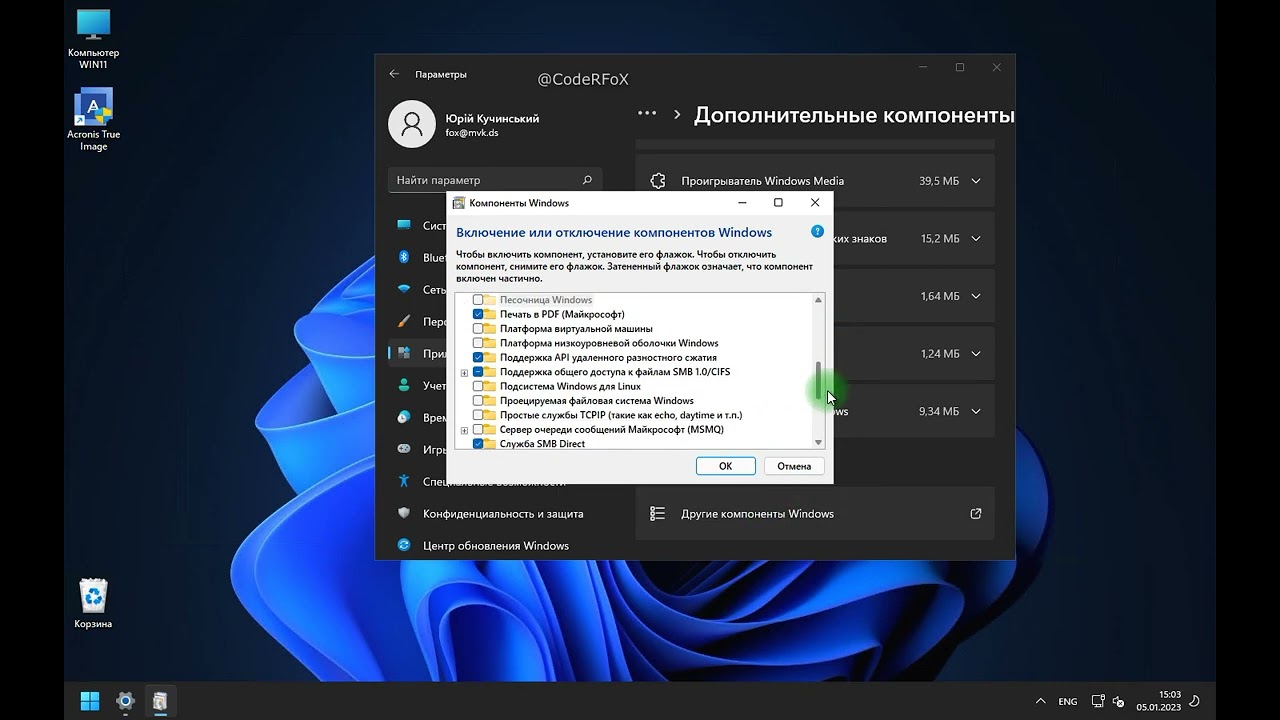The image size is (1280, 720).
Task: Open the Учетные записи person sidebar icon
Action: 404,385
